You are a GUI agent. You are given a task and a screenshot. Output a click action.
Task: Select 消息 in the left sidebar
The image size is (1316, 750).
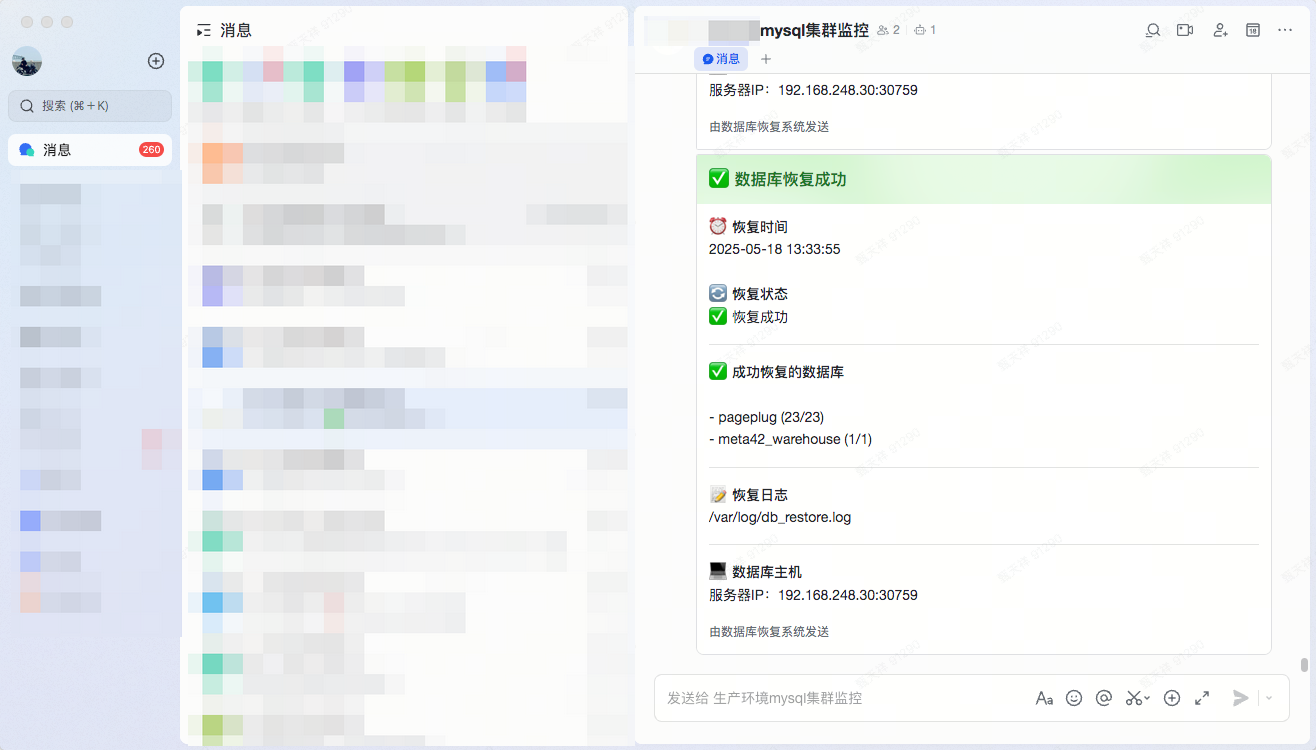[90, 149]
